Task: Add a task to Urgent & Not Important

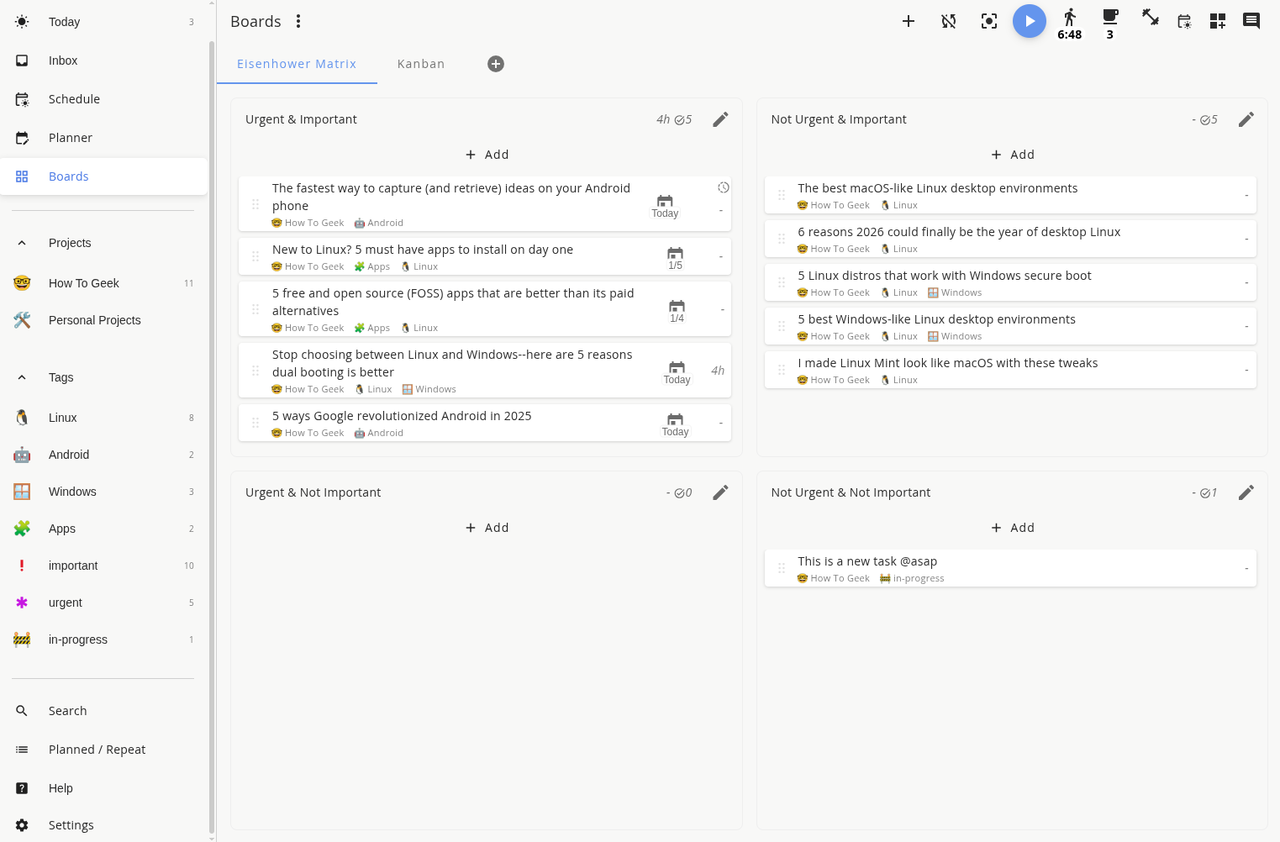Action: click(487, 527)
